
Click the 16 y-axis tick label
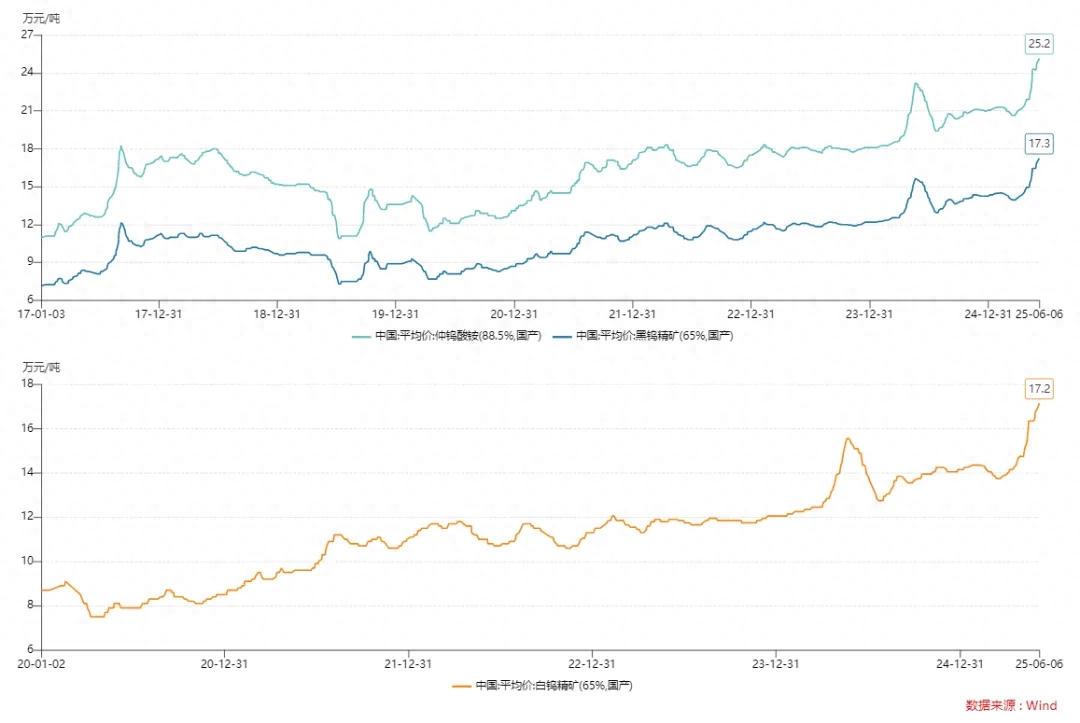(x=27, y=428)
